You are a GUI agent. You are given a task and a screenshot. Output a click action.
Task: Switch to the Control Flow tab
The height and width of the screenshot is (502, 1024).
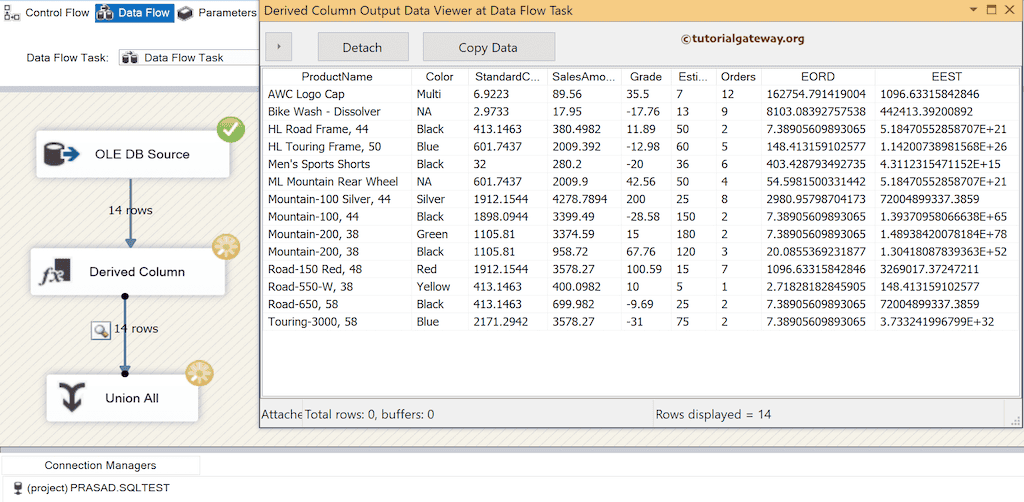coord(46,12)
